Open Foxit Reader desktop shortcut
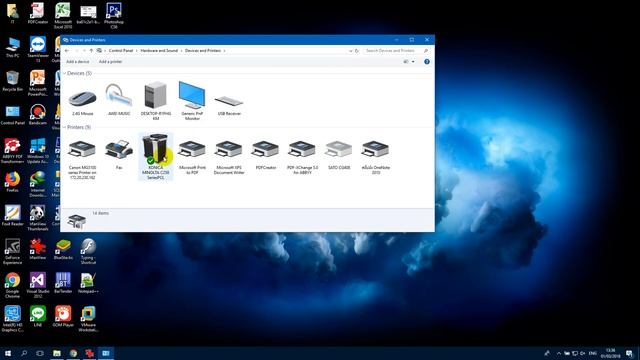 tap(12, 216)
